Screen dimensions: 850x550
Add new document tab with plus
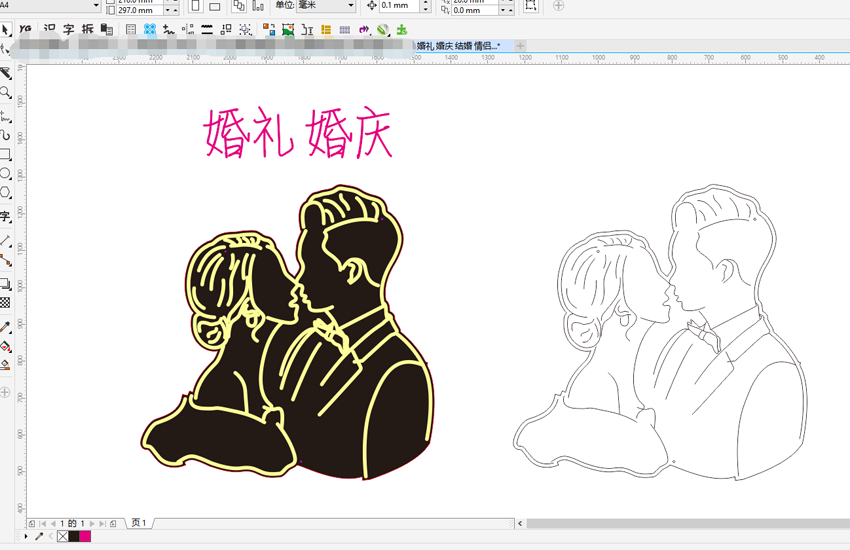(520, 46)
